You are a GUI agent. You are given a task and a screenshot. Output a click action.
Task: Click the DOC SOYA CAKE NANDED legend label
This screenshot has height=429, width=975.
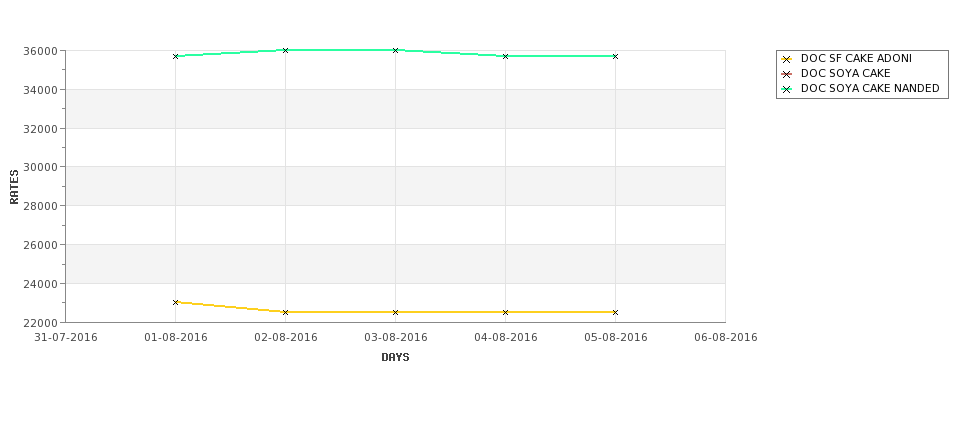click(870, 88)
